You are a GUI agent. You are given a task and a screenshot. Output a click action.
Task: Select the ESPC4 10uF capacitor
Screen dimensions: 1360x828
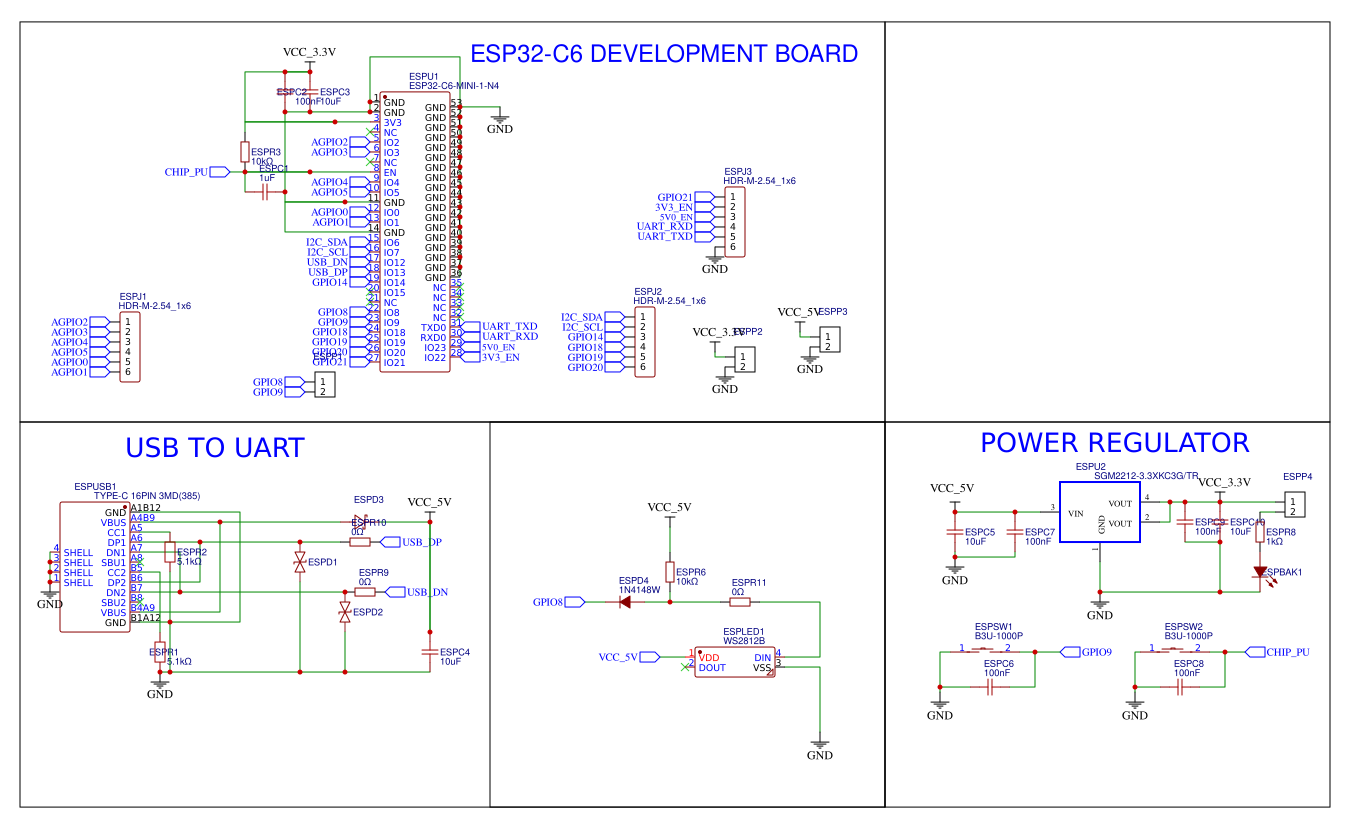click(x=430, y=652)
